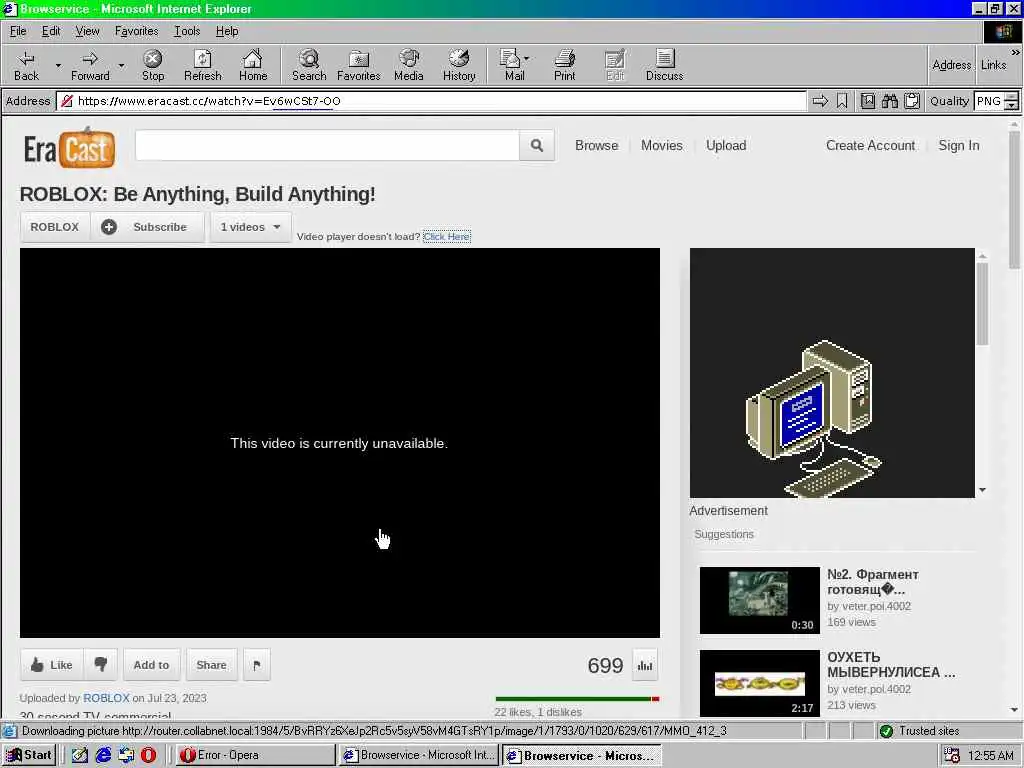Open suggested video thumbnail with 0:30 duration

point(760,600)
